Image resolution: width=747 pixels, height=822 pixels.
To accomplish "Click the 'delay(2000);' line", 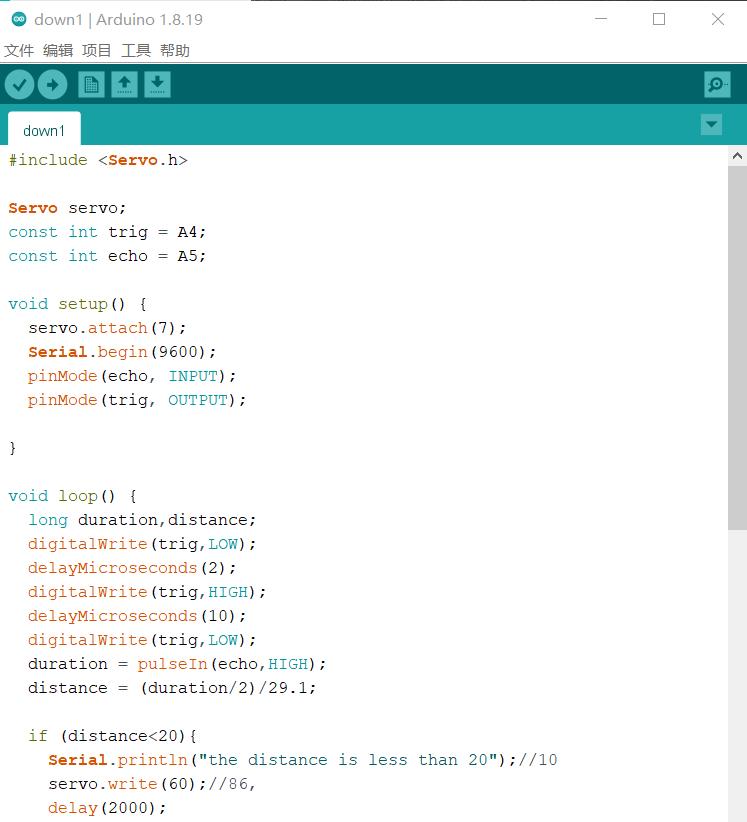I will coord(107,808).
